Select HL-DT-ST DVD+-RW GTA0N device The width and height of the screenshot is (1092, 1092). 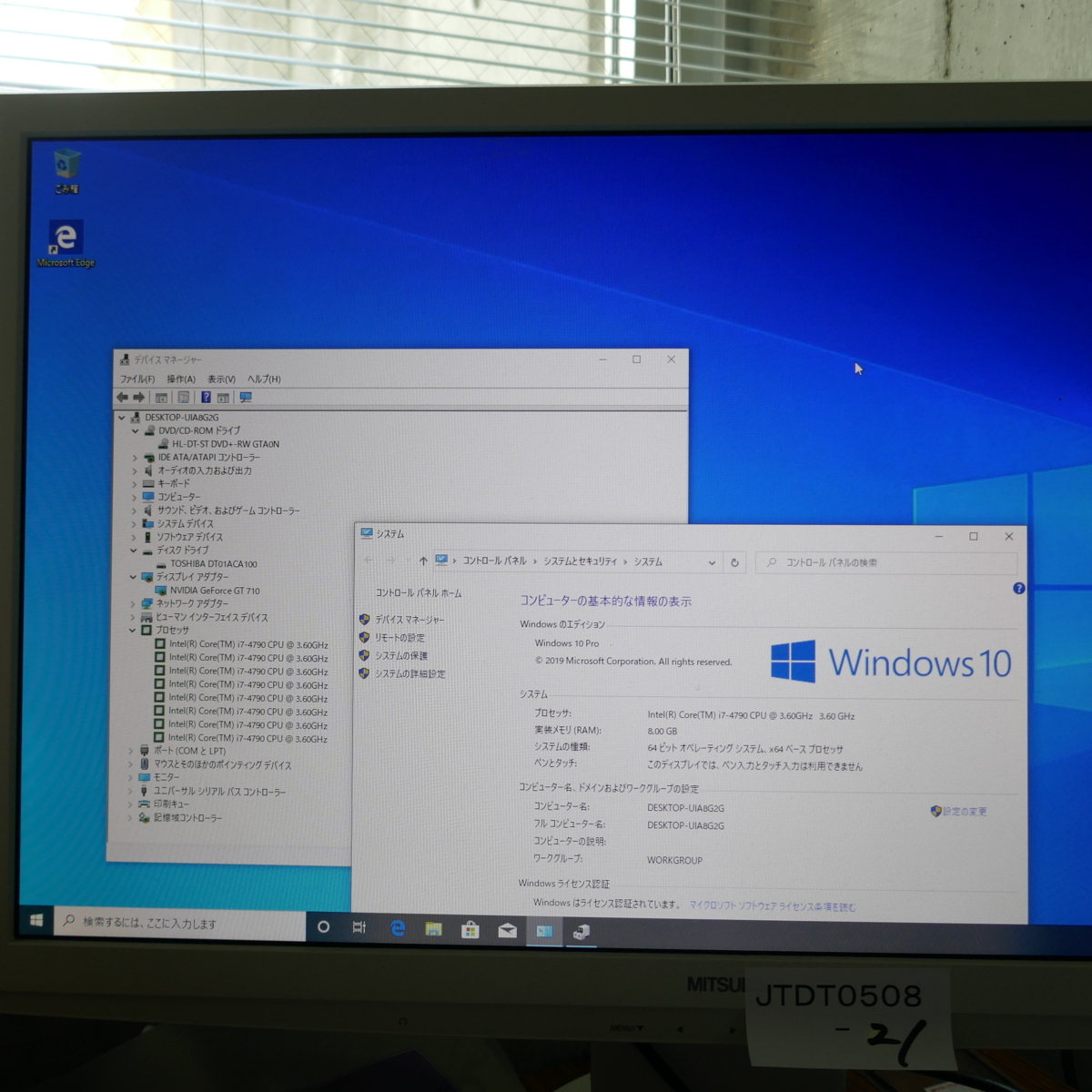tap(226, 444)
